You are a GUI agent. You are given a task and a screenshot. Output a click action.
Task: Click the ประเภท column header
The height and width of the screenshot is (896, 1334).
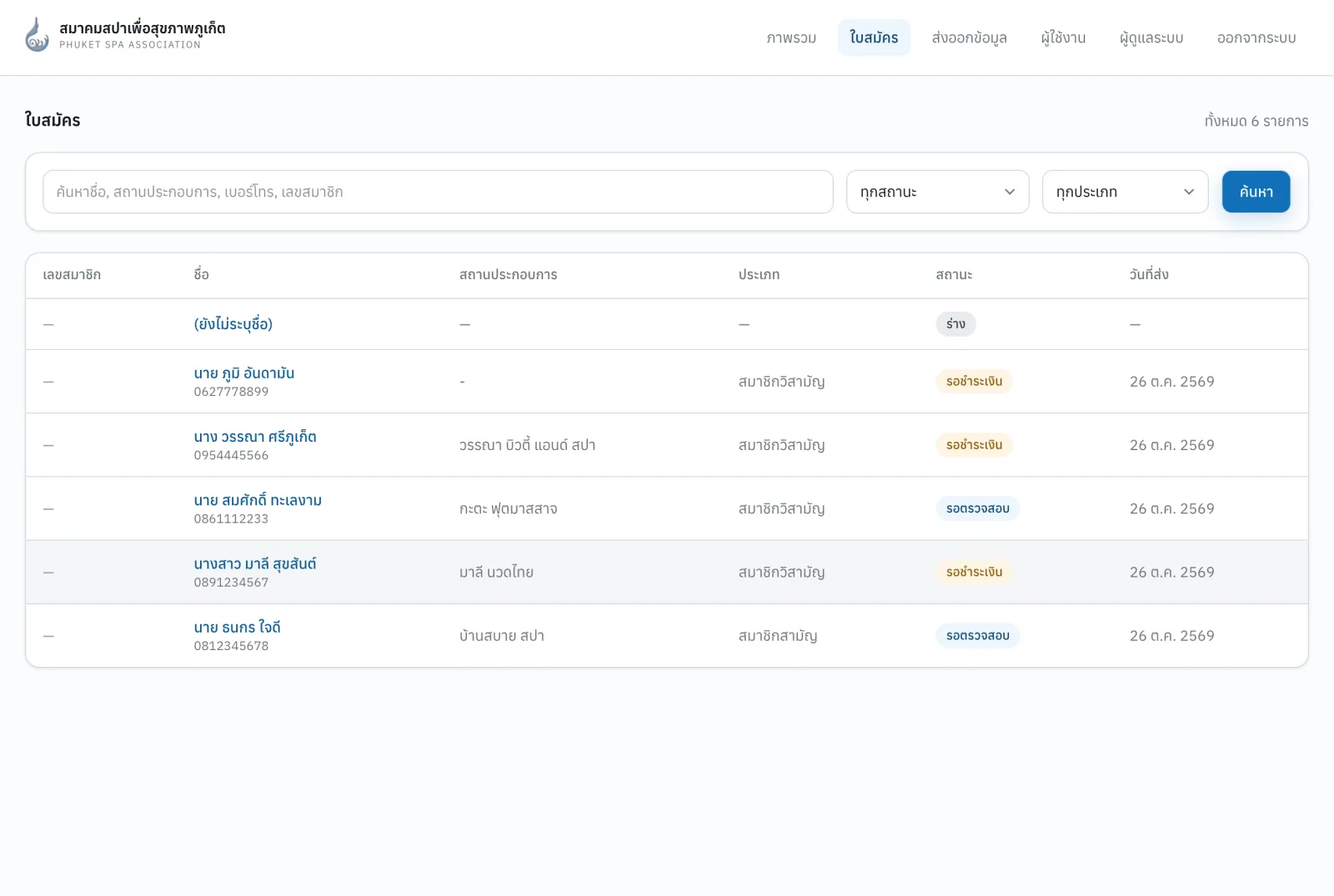click(759, 275)
